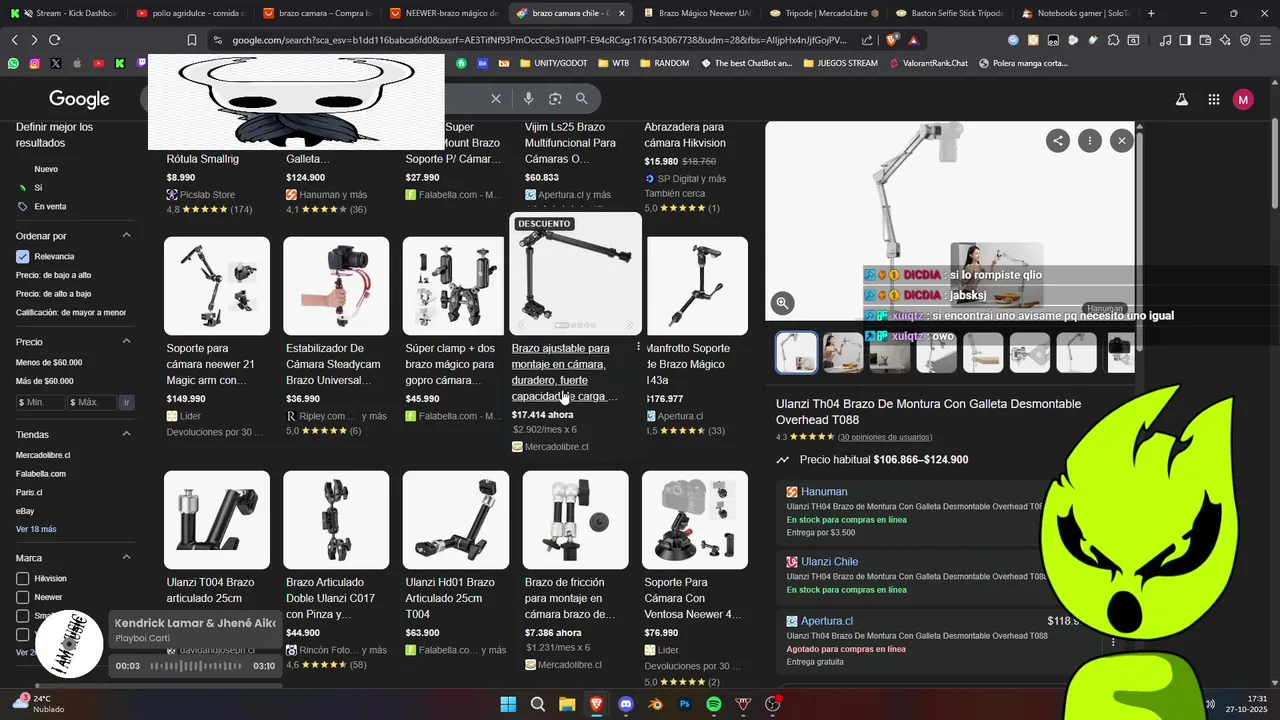
Task: Open Discord from the taskbar
Action: [x=626, y=704]
